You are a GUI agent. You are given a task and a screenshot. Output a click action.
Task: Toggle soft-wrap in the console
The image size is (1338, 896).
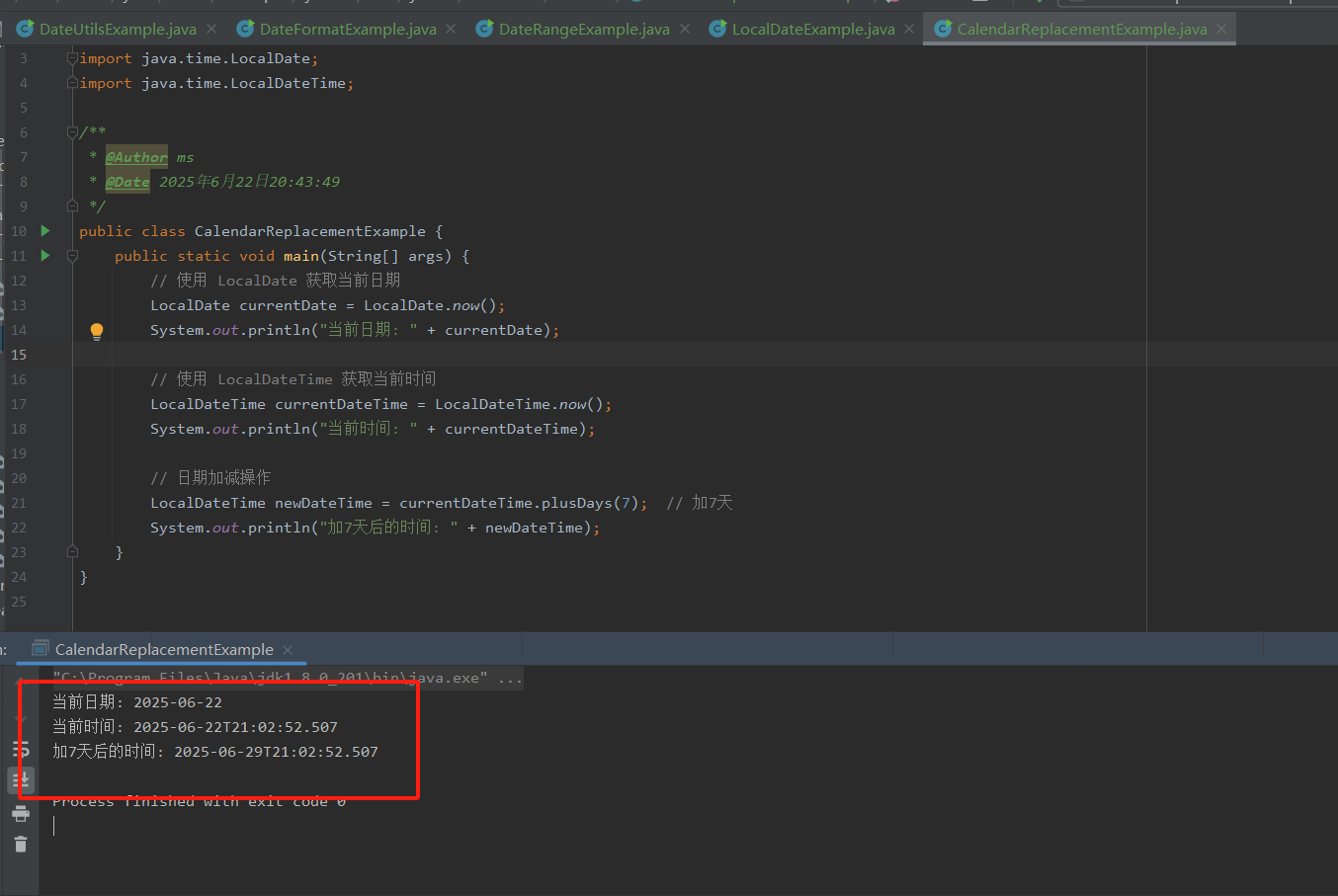(21, 750)
